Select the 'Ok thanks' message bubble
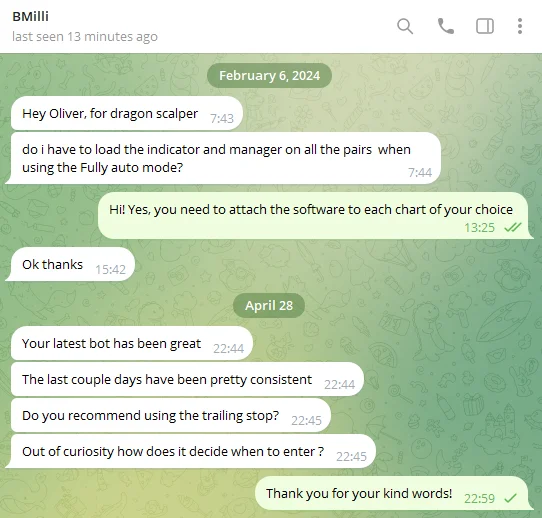The width and height of the screenshot is (542, 518). pyautogui.click(x=73, y=264)
